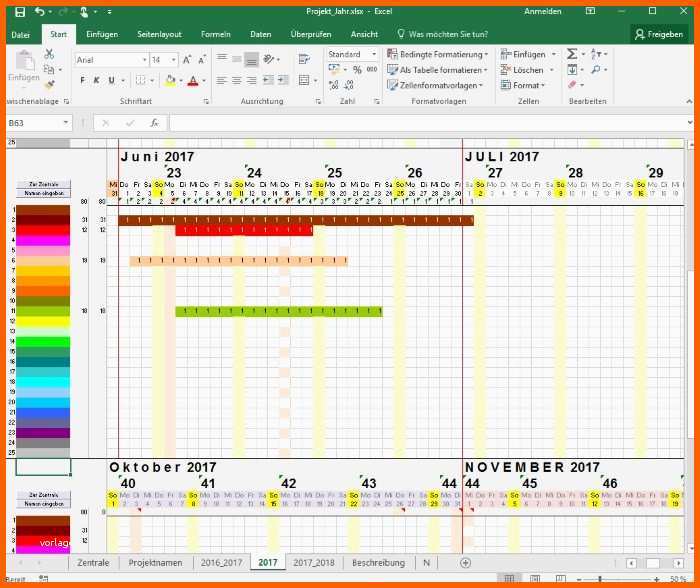The image size is (700, 588).
Task: Toggle top vertical alignment
Action: click(221, 58)
